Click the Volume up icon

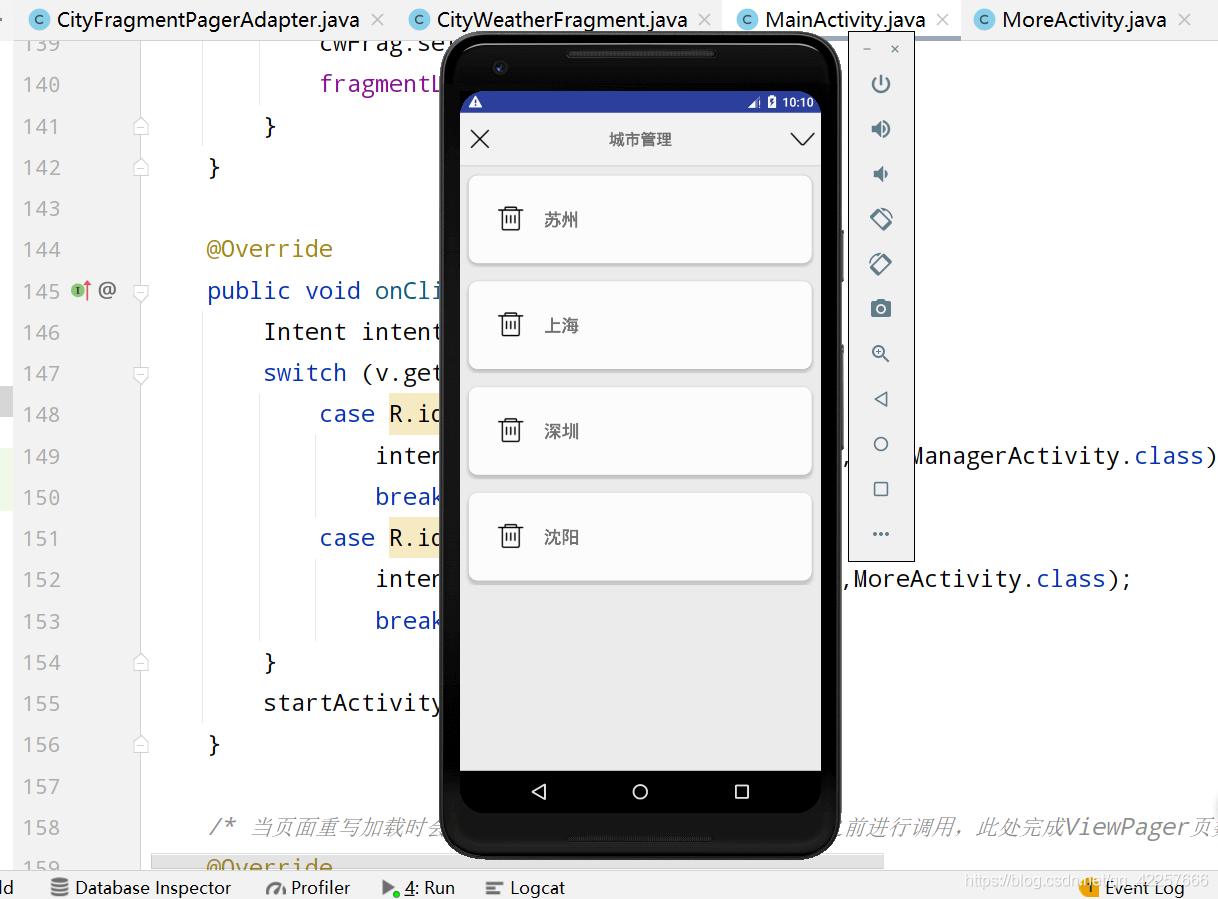point(881,128)
